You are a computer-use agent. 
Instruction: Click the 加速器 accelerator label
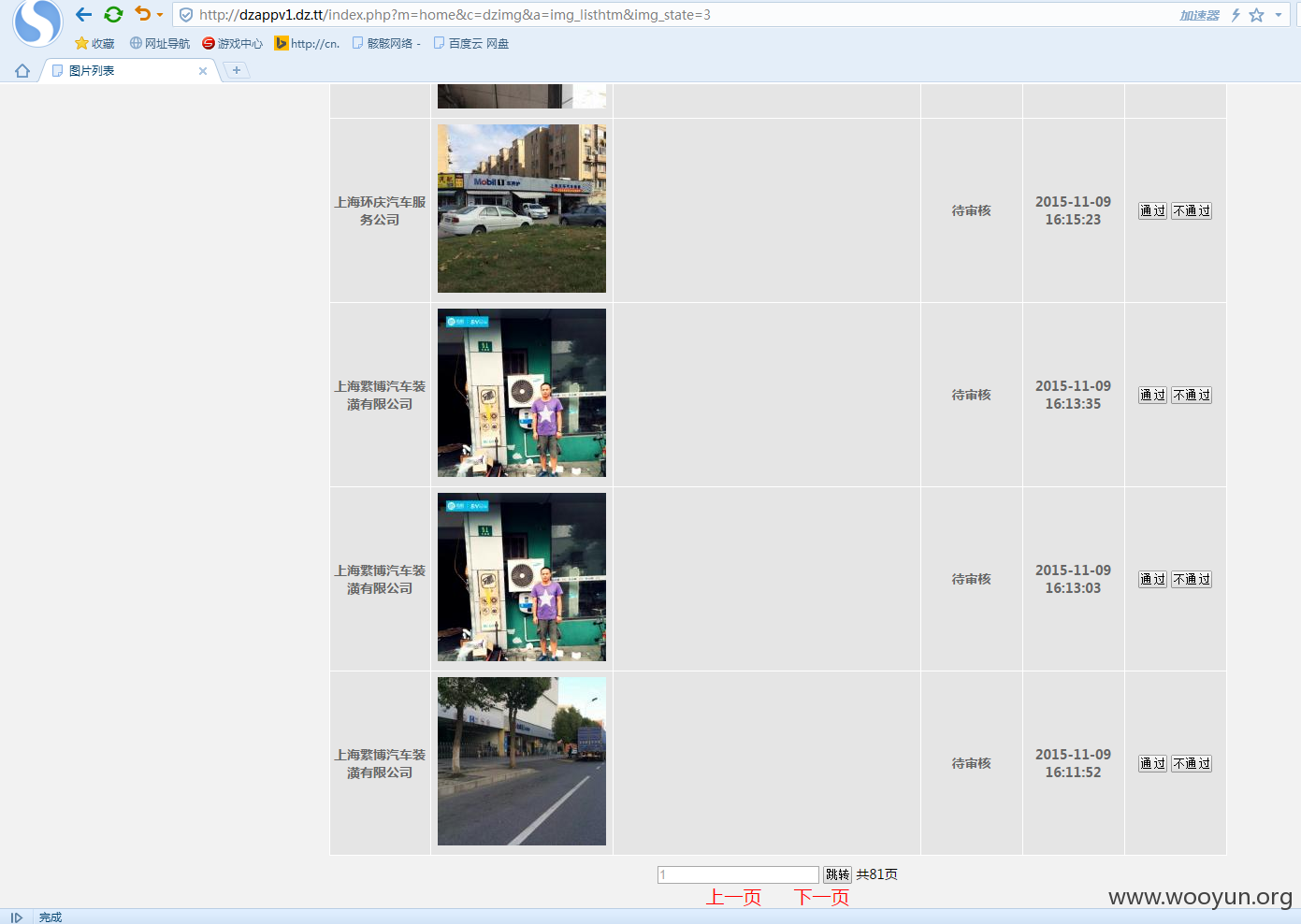1199,15
